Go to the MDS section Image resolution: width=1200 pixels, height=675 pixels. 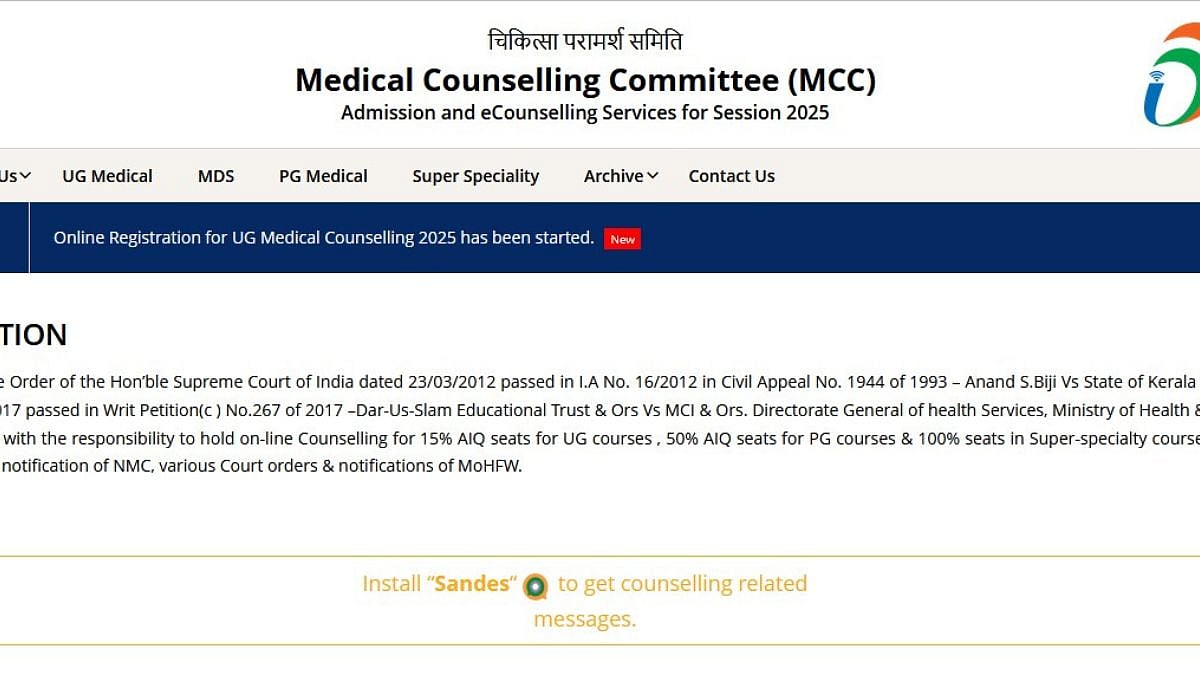(x=216, y=176)
